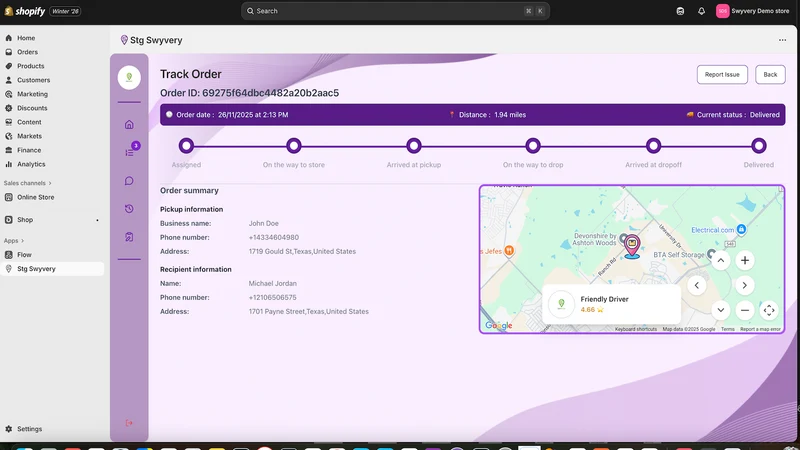Image resolution: width=800 pixels, height=450 pixels.
Task: Click the Friendly Driver avatar
Action: coord(561,304)
